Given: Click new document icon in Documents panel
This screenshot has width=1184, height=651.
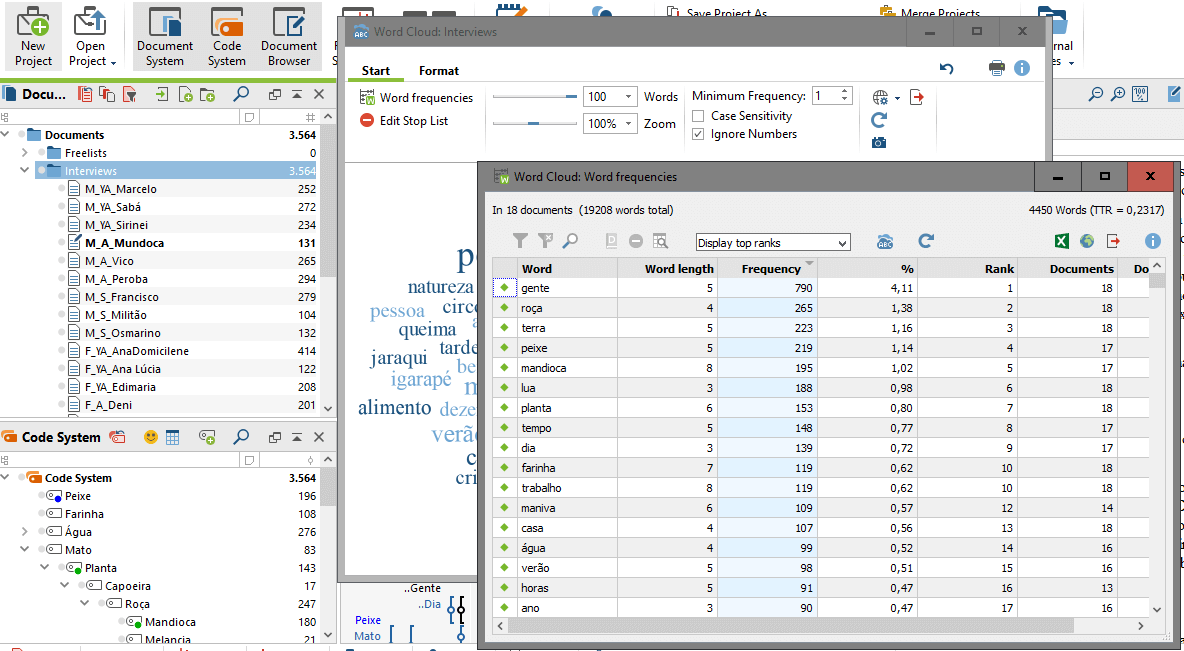Looking at the screenshot, I should pyautogui.click(x=185, y=94).
